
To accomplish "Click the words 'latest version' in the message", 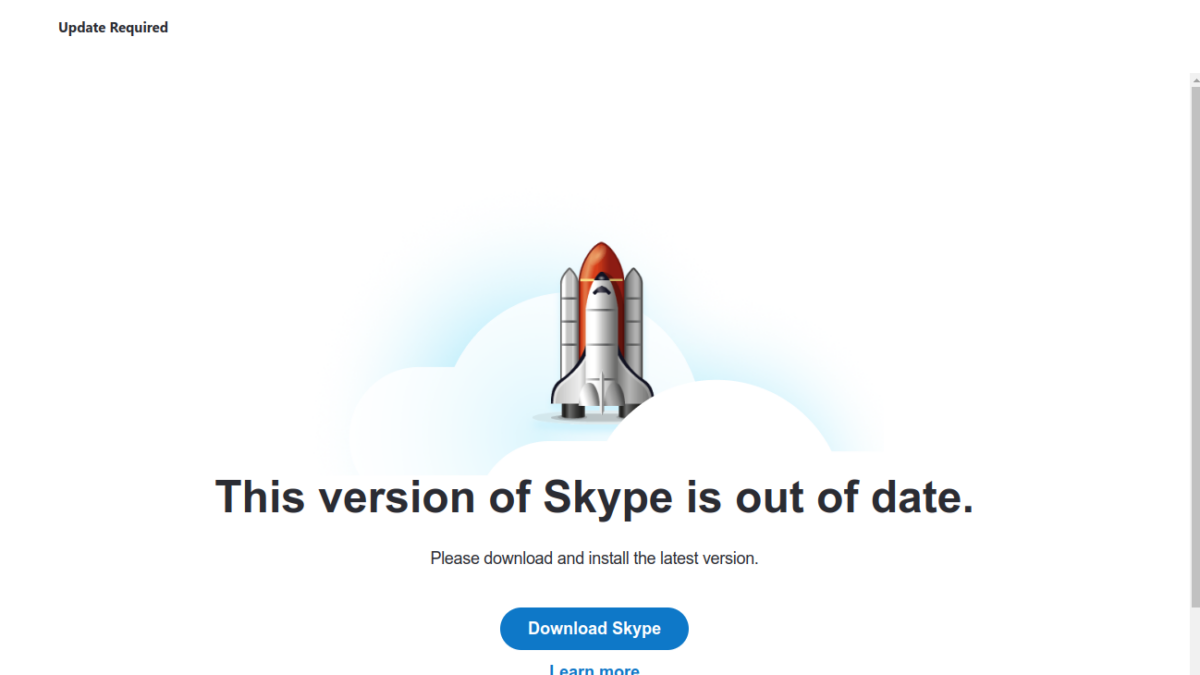I will [x=708, y=558].
